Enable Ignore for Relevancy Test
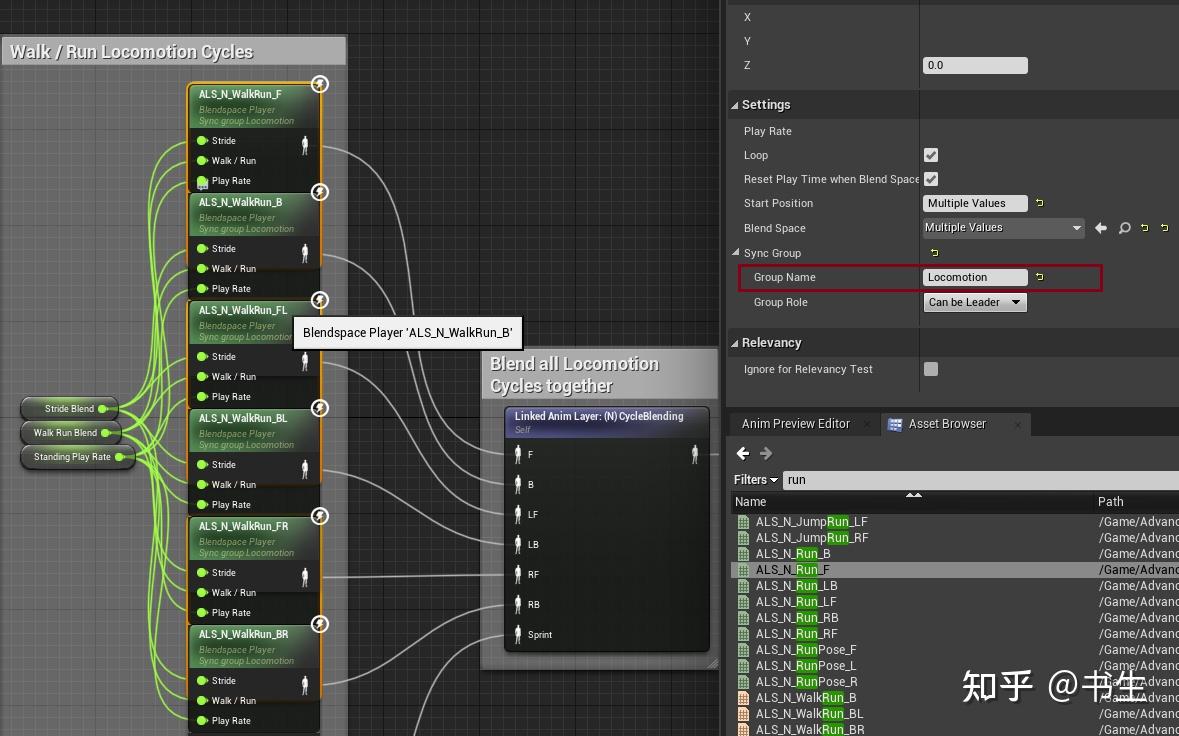 pyautogui.click(x=930, y=369)
